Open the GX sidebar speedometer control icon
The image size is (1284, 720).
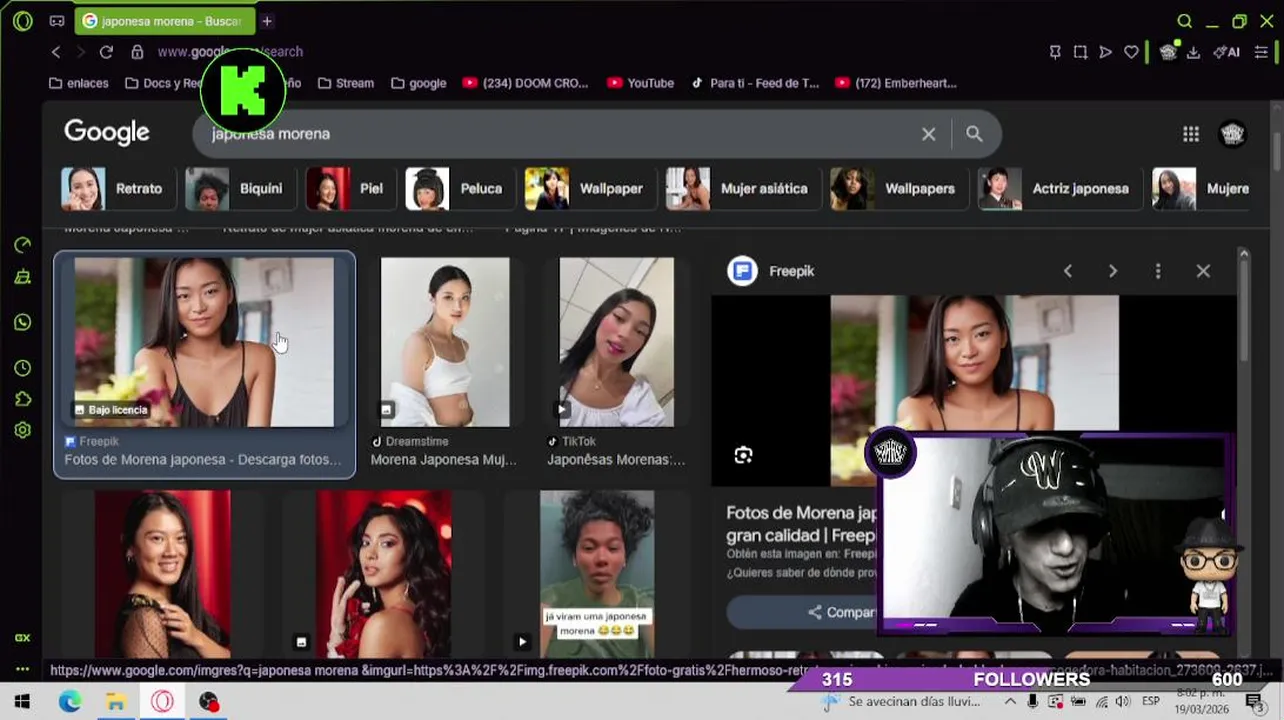(22, 246)
